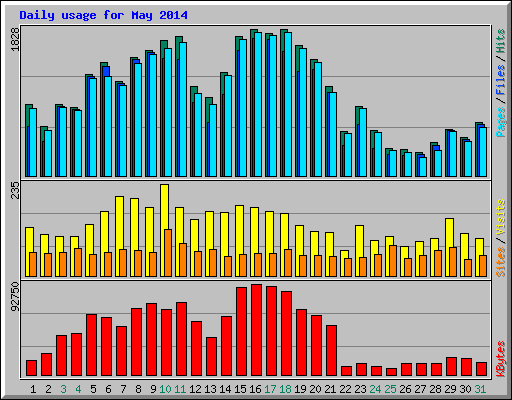Click day label 16 on the x-axis

[x=255, y=389]
